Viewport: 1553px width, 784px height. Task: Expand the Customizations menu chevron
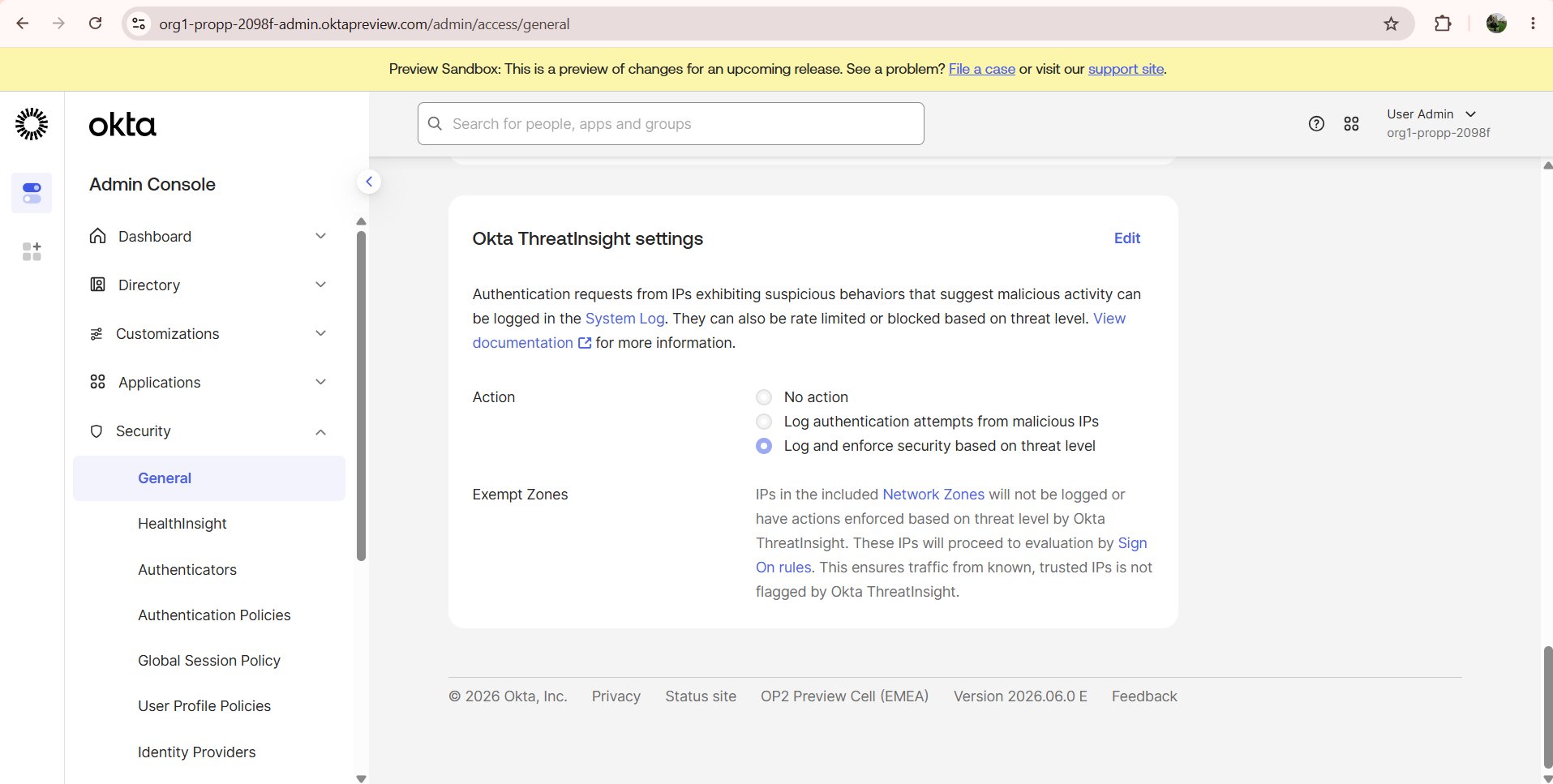[x=320, y=333]
